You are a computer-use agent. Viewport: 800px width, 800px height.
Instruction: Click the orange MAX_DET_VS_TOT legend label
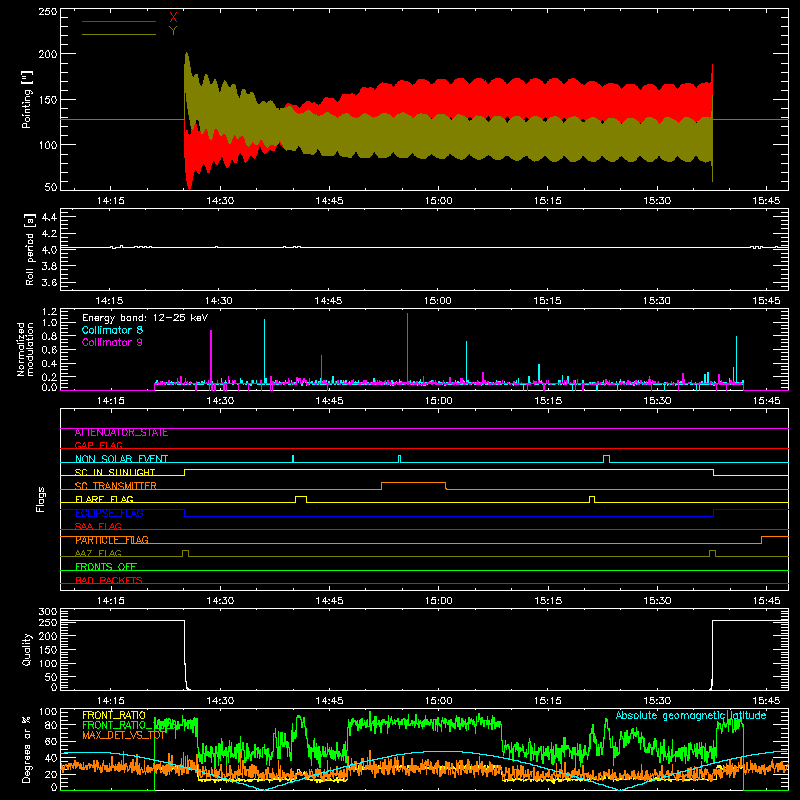pos(124,735)
